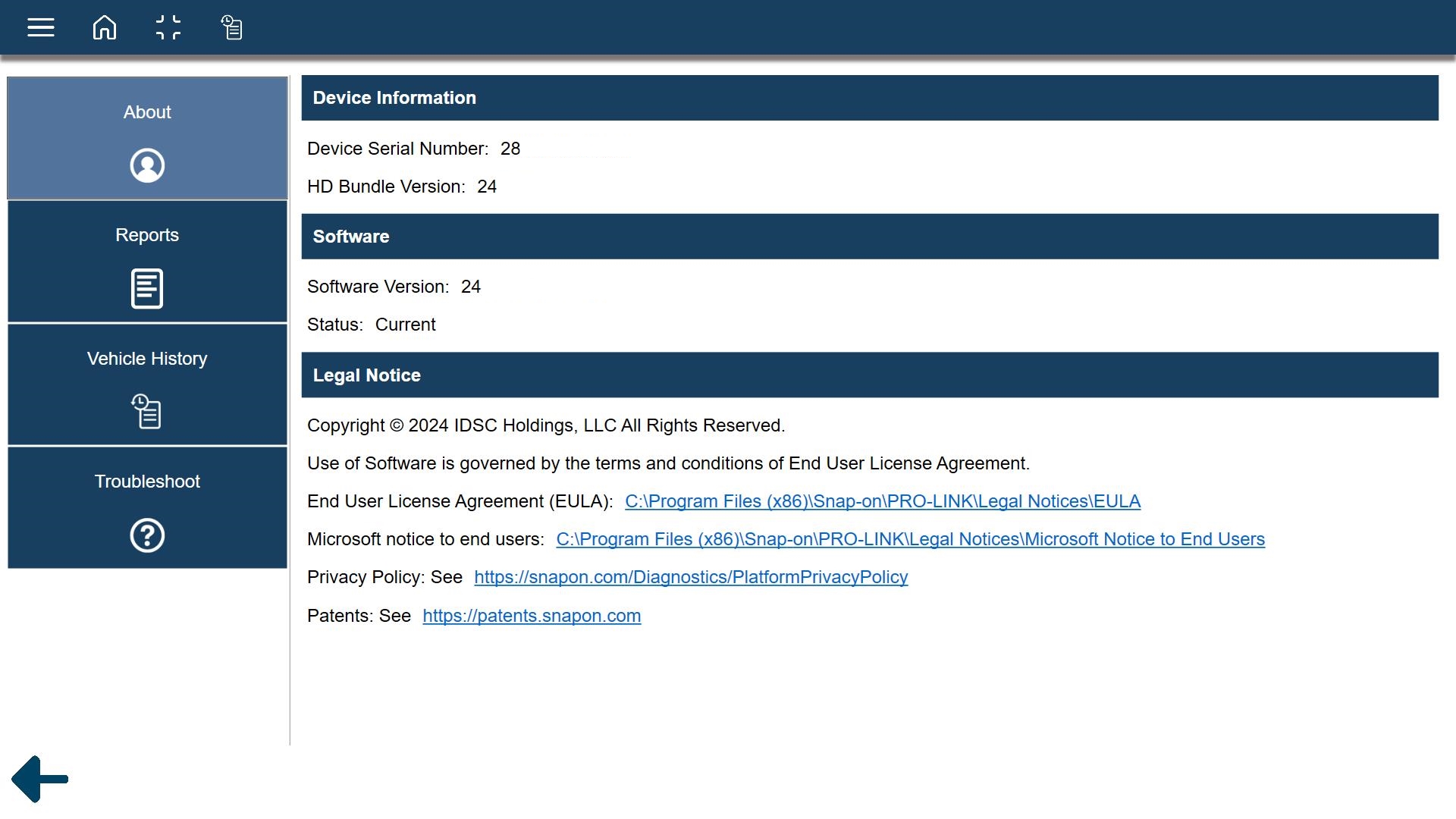Click the Reports document icon
This screenshot has width=1456, height=819.
(x=147, y=289)
